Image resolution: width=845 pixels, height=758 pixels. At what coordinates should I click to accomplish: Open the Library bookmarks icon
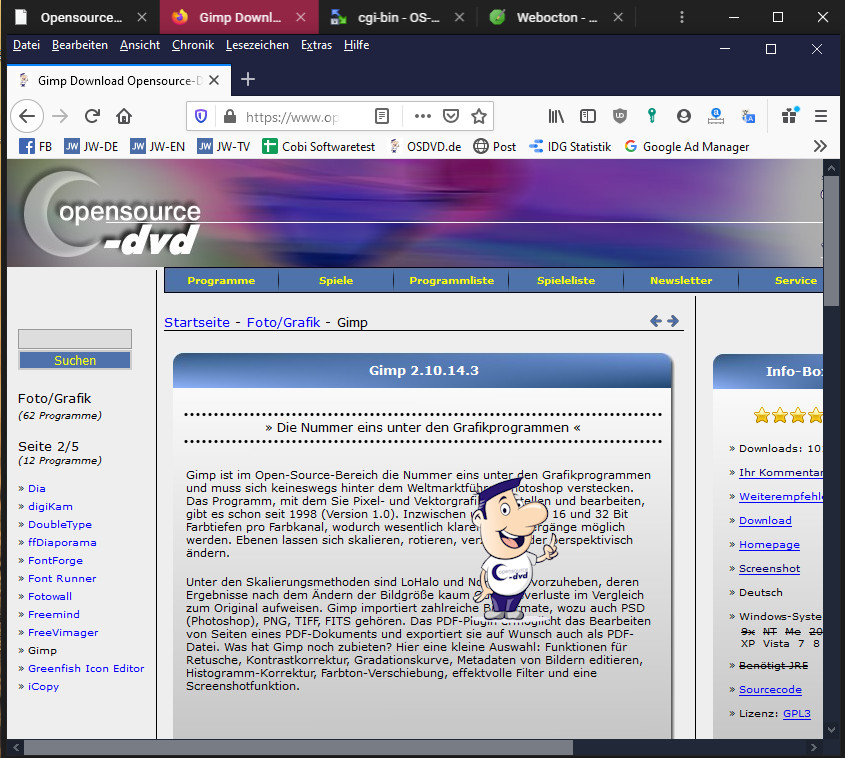coord(557,116)
